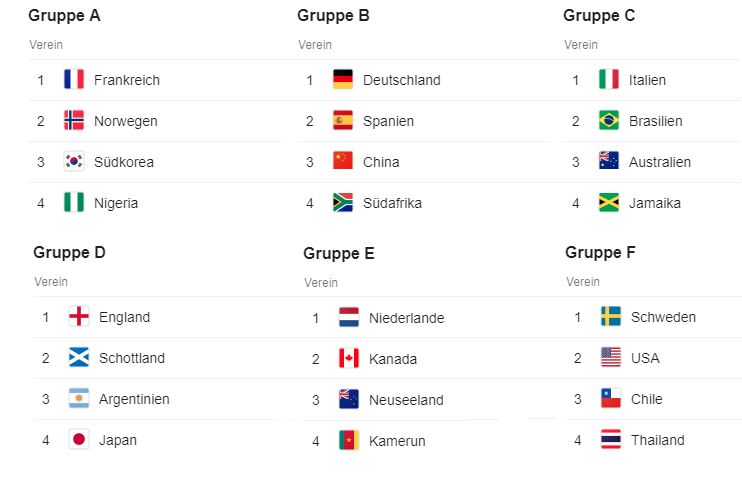Select the Canada flag icon
742x493 pixels.
pos(349,359)
